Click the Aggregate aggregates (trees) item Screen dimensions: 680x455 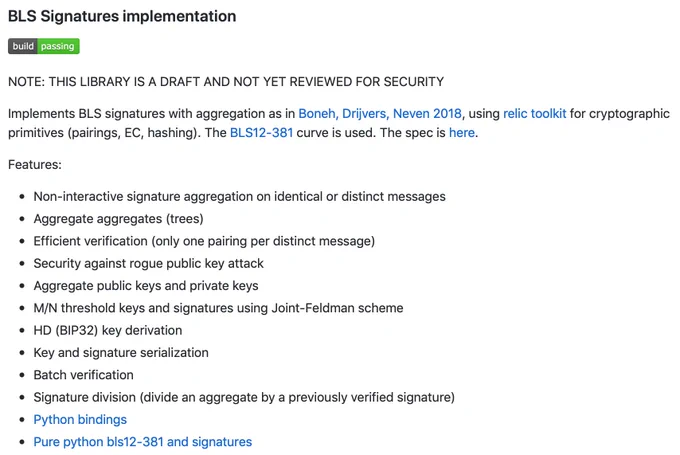click(118, 219)
